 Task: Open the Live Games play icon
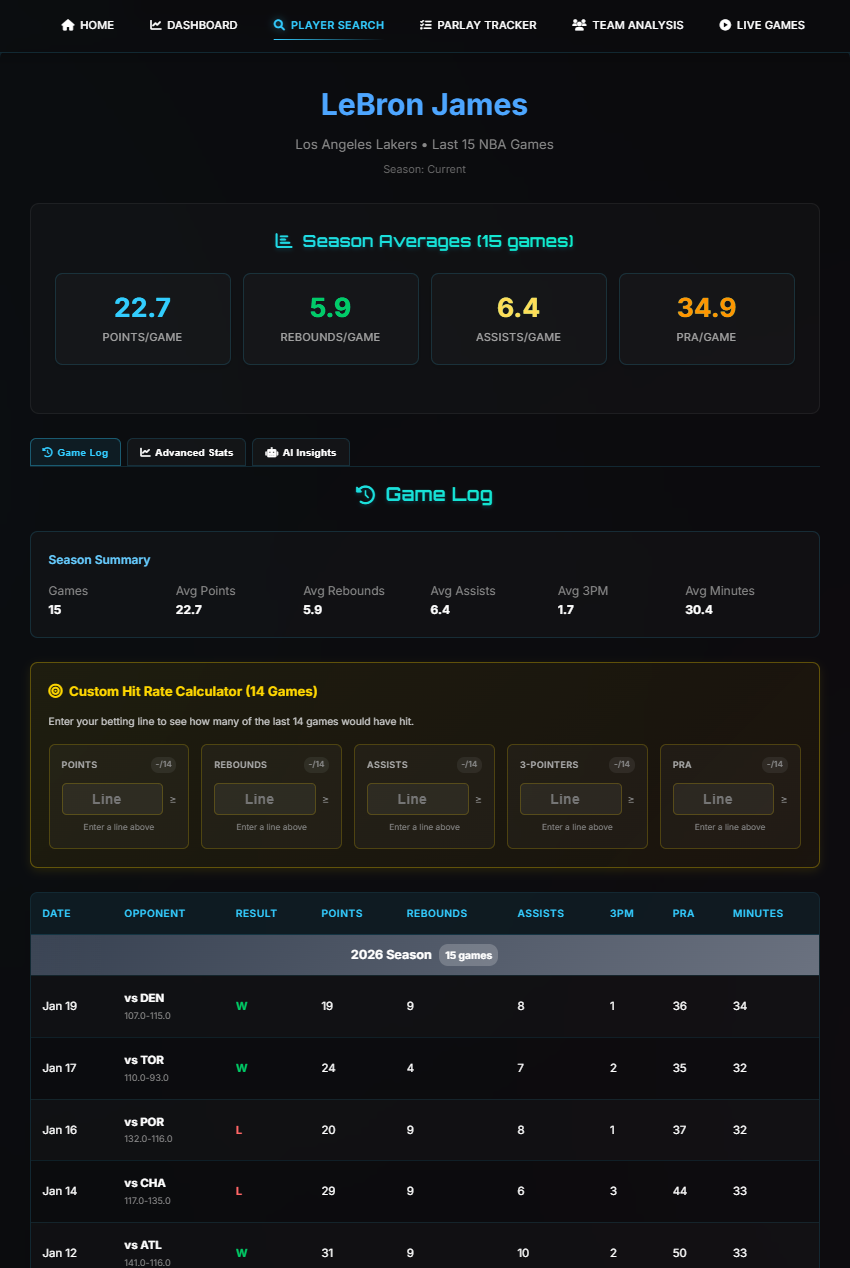(723, 24)
